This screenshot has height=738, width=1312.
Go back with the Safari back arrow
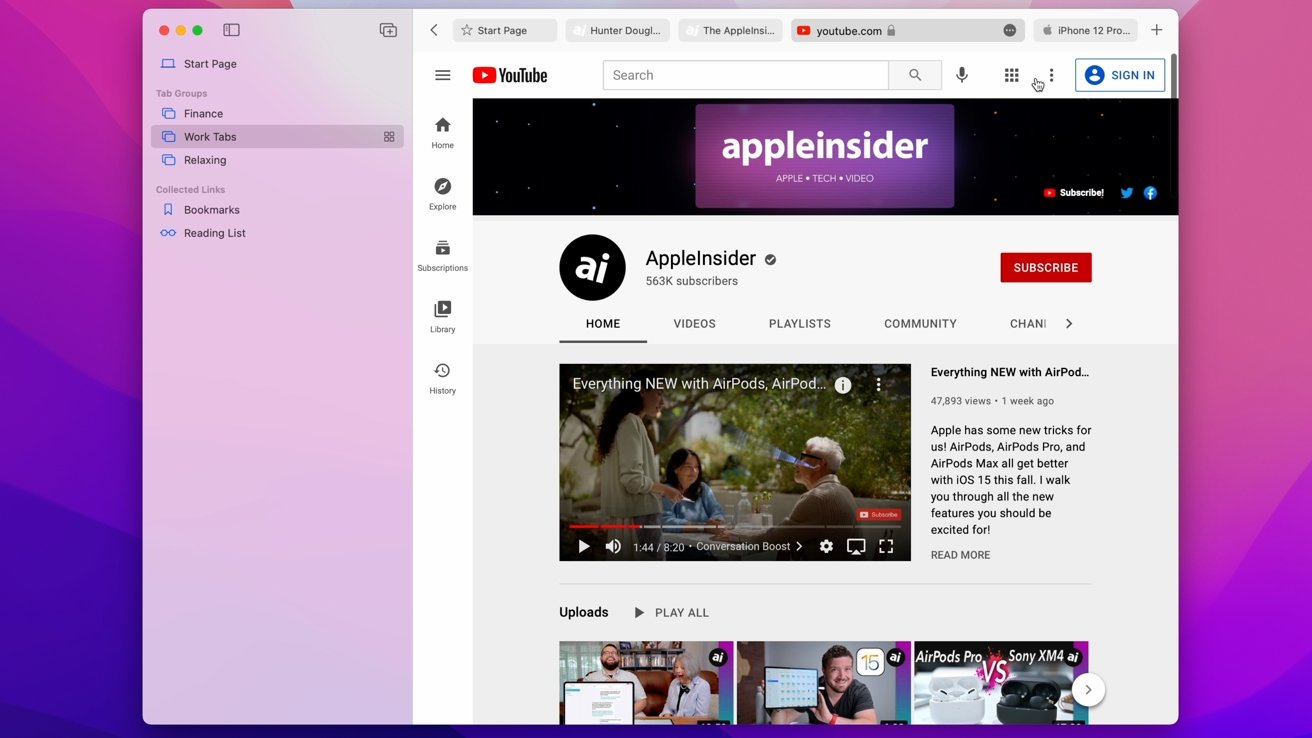coord(434,30)
